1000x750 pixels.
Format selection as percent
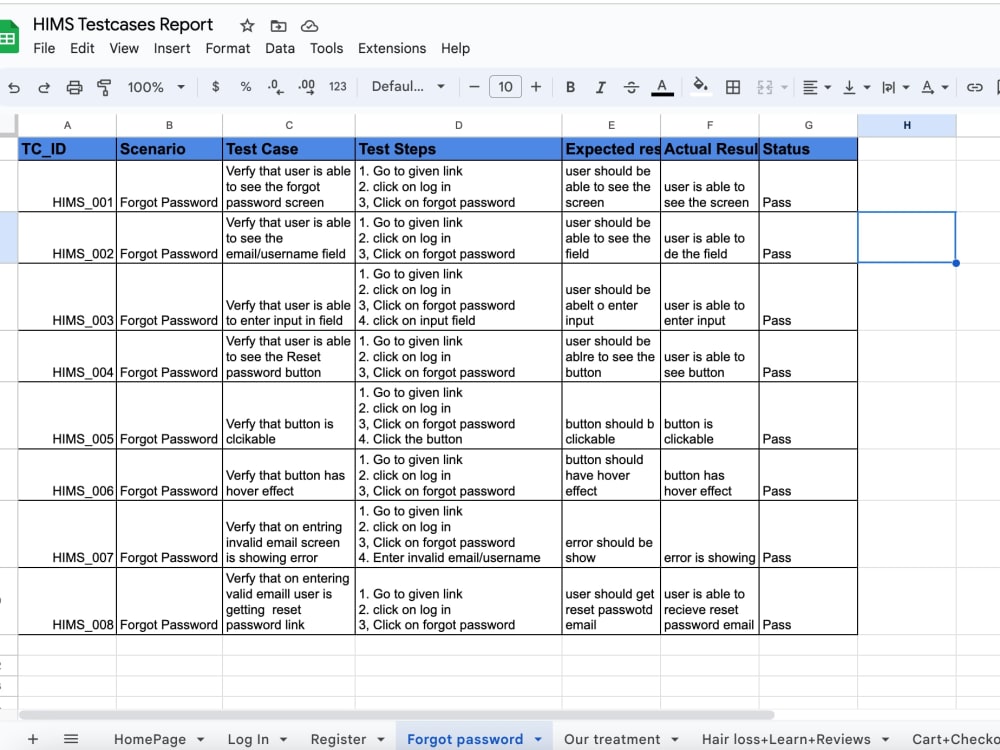(246, 87)
